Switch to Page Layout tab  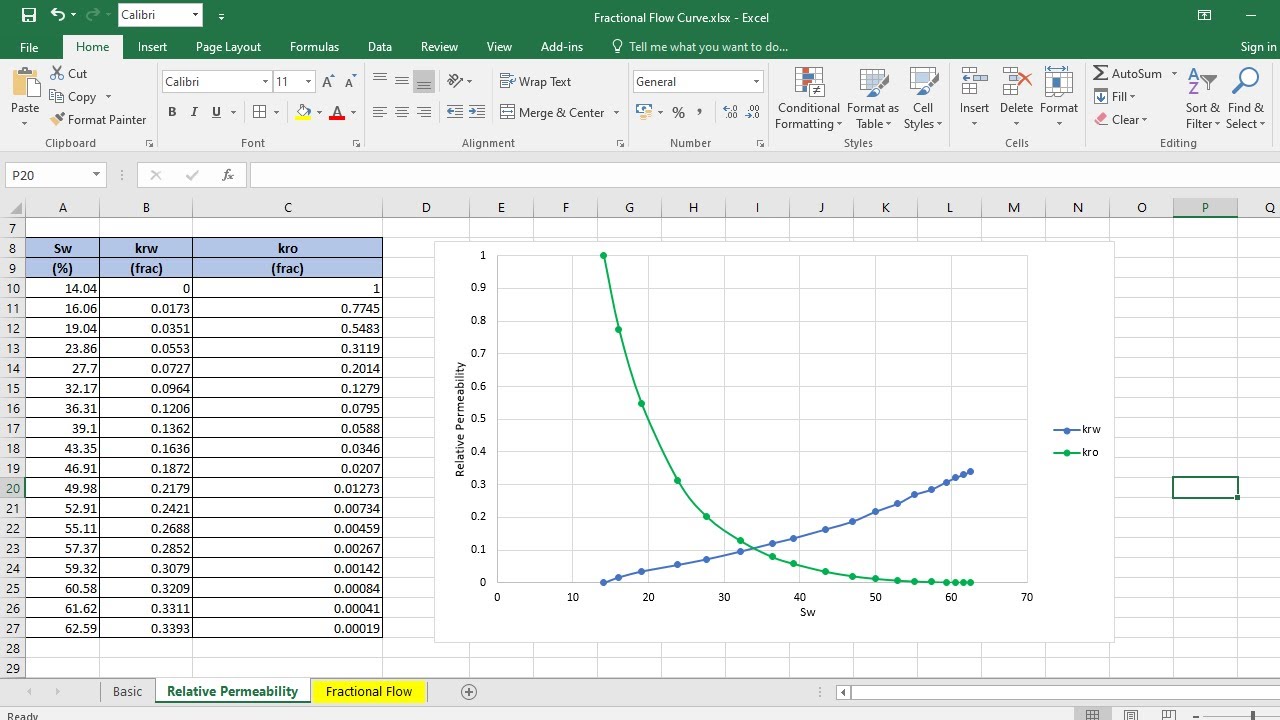tap(228, 47)
